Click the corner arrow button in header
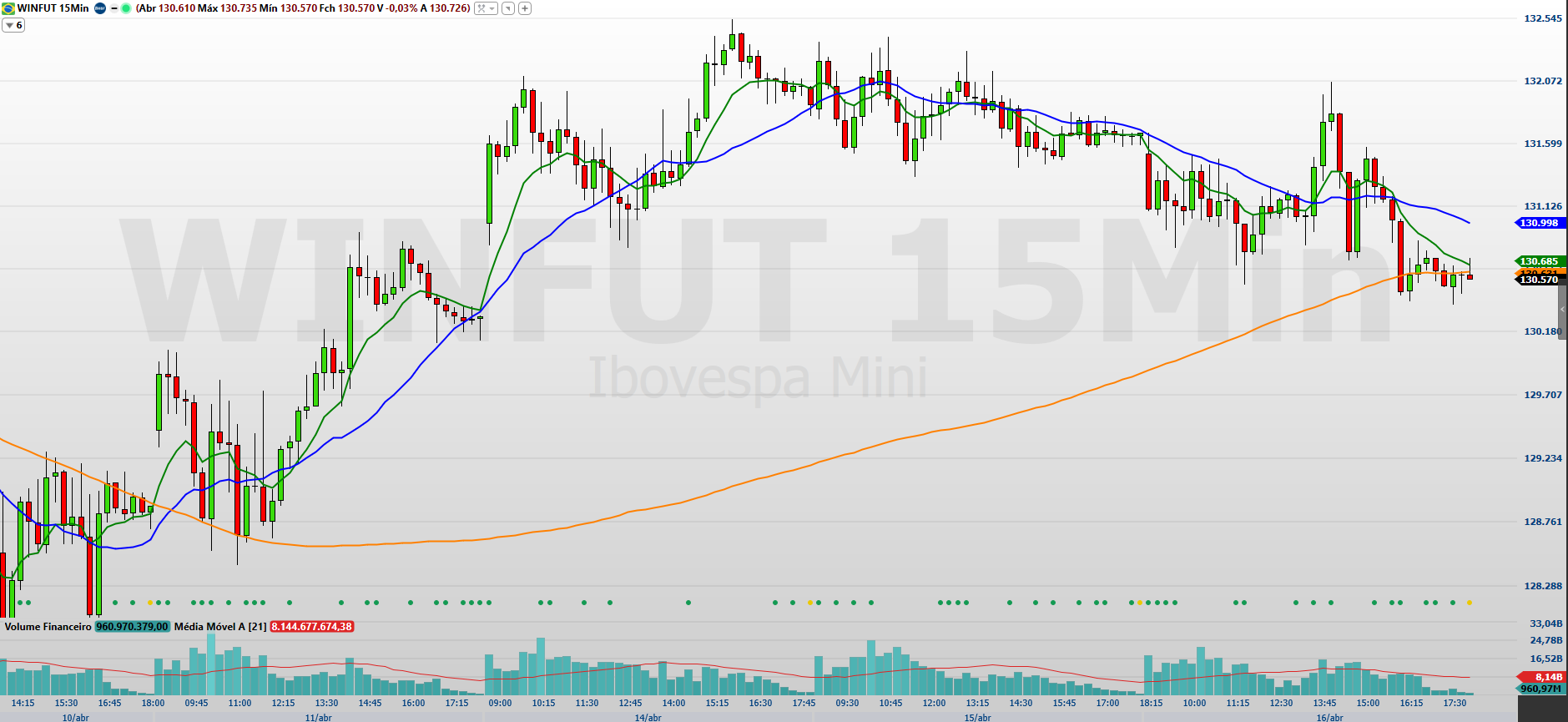Viewport: 1568px width, 722px height. click(507, 8)
